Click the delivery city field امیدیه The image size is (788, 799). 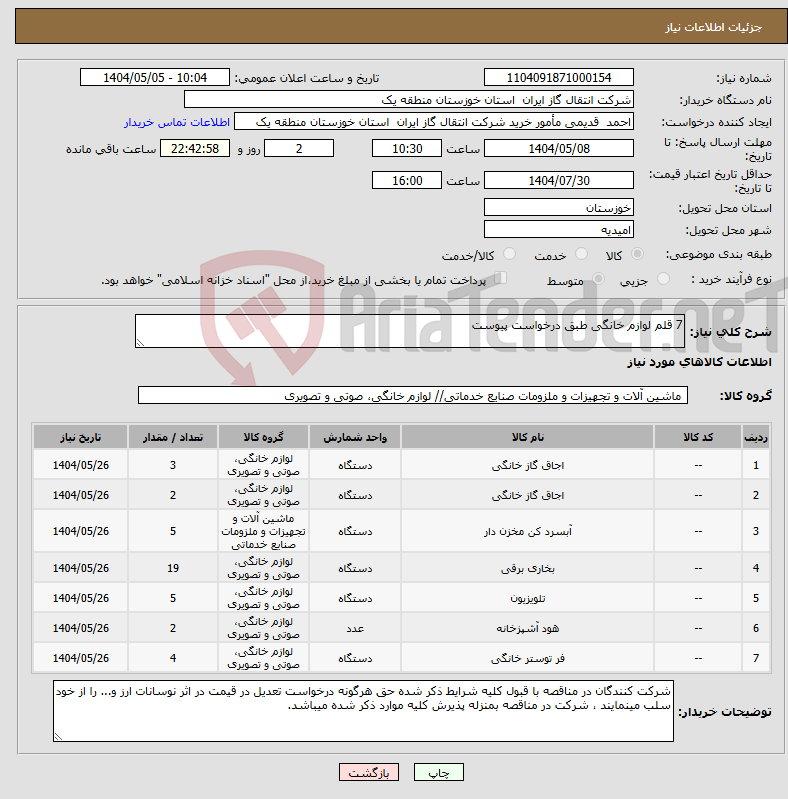coord(559,229)
